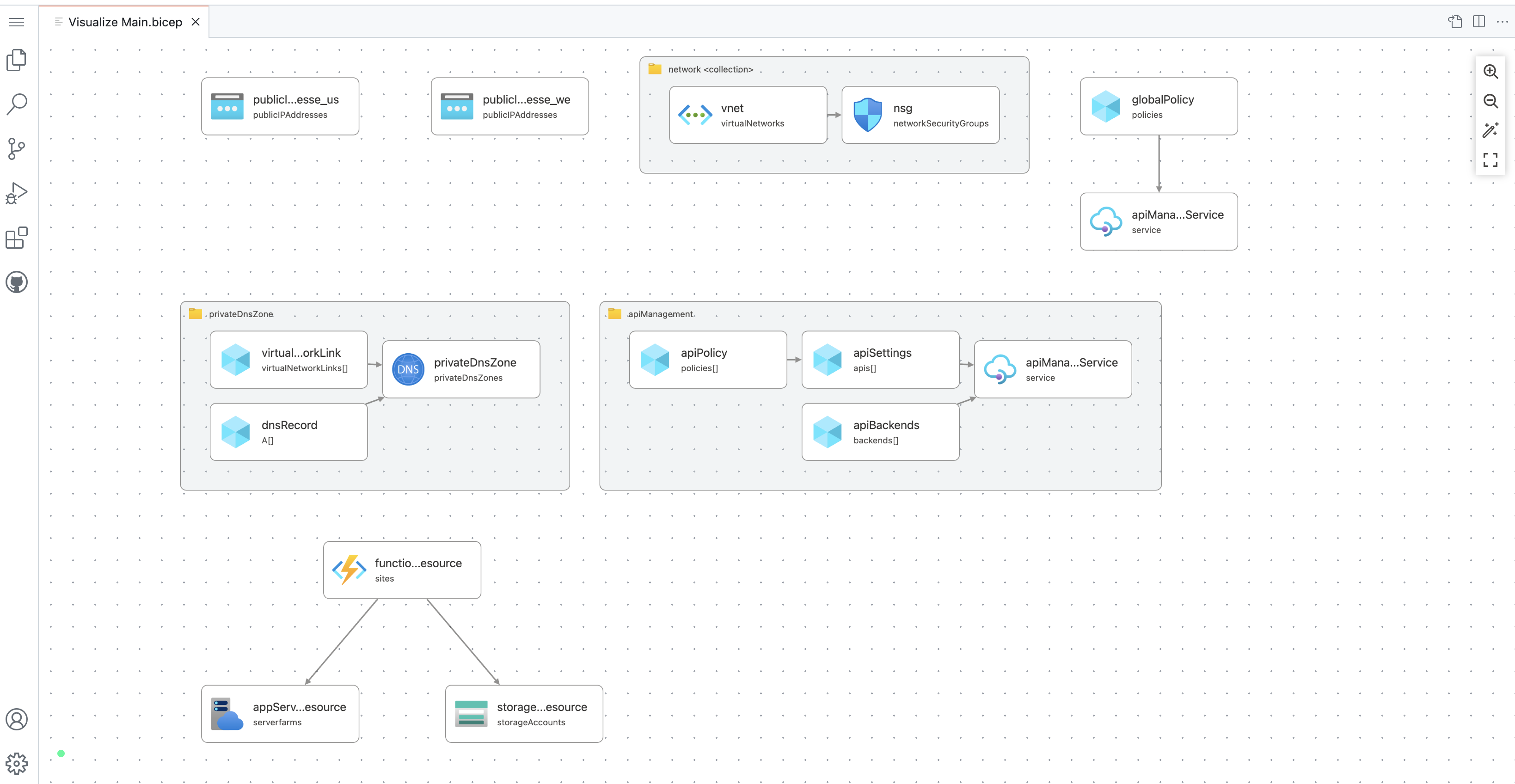Open the Explorer view icon
1515x784 pixels.
point(17,60)
